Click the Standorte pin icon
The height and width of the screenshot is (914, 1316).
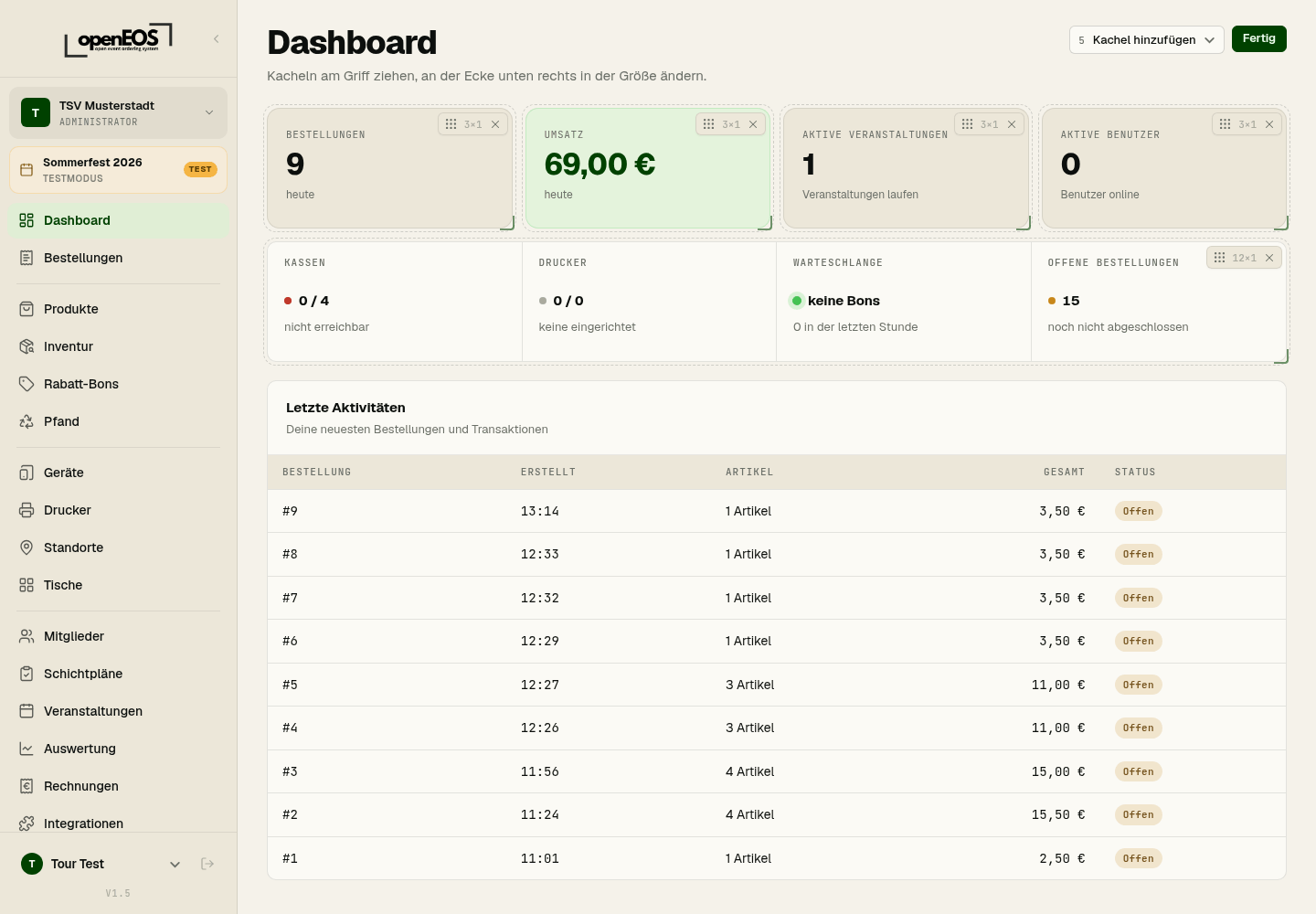tap(27, 547)
